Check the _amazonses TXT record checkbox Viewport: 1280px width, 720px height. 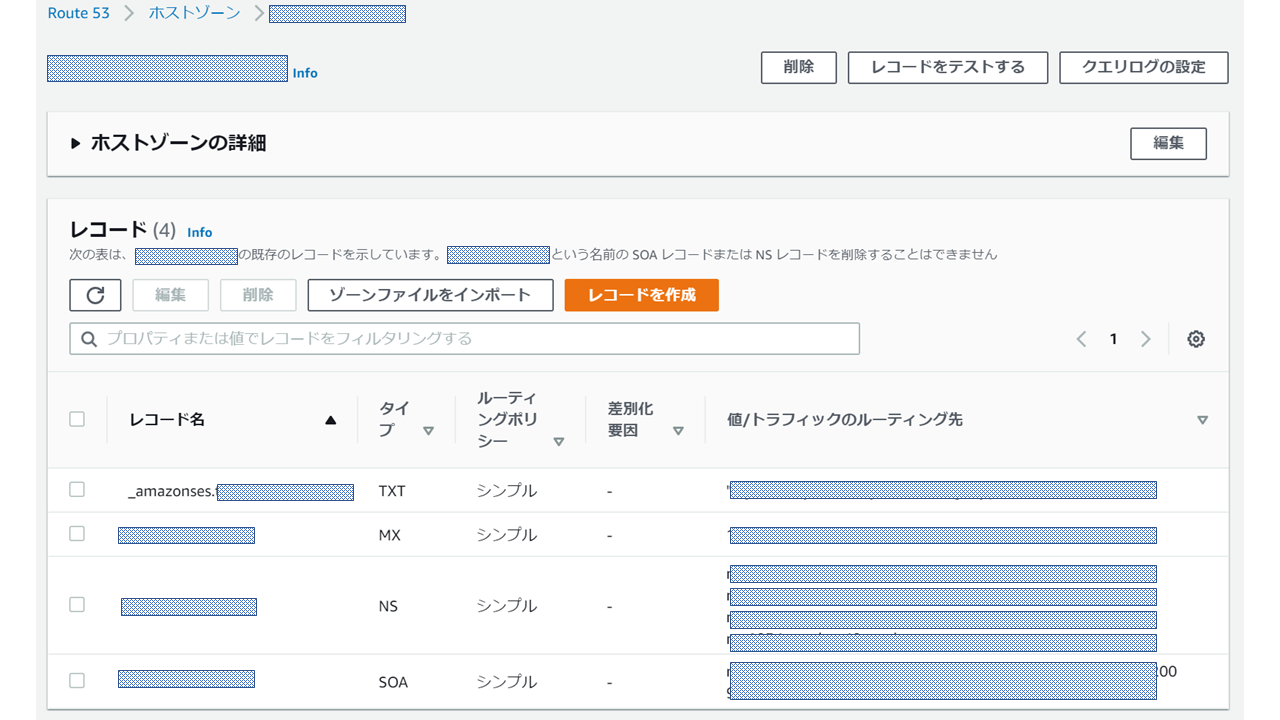pyautogui.click(x=77, y=489)
